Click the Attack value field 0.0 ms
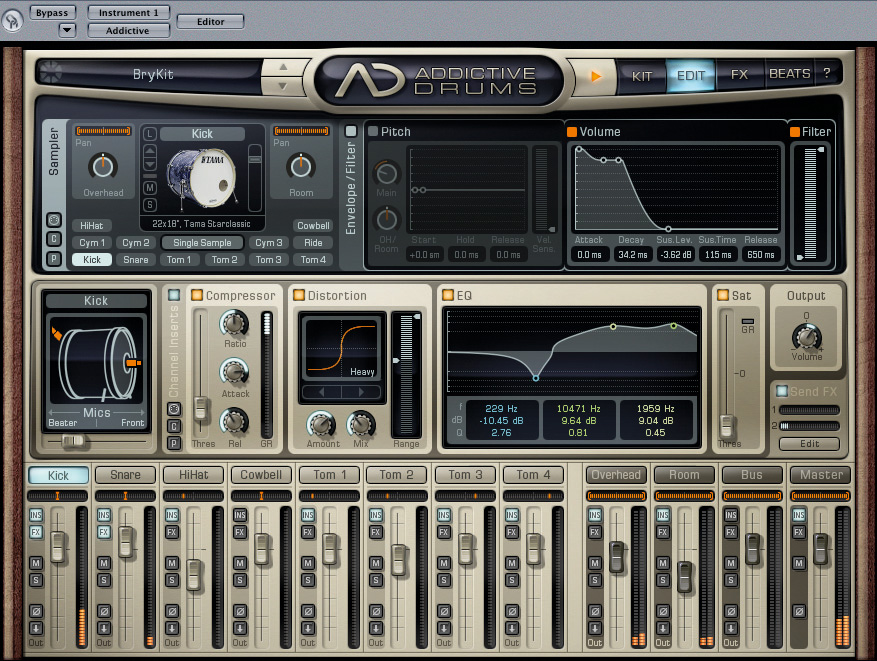Screen dimensions: 877x661 589,254
